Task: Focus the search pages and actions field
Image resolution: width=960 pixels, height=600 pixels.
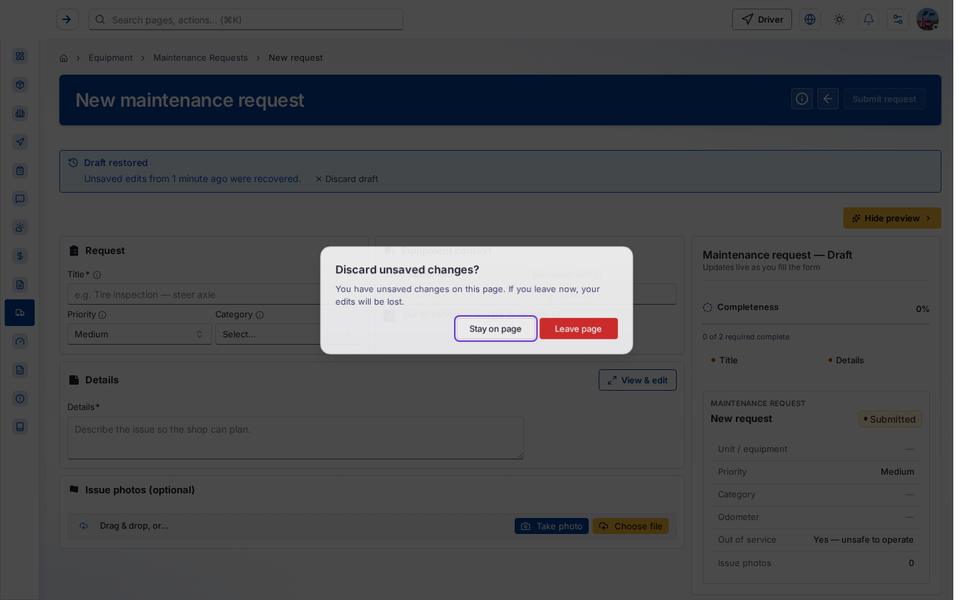Action: [246, 20]
